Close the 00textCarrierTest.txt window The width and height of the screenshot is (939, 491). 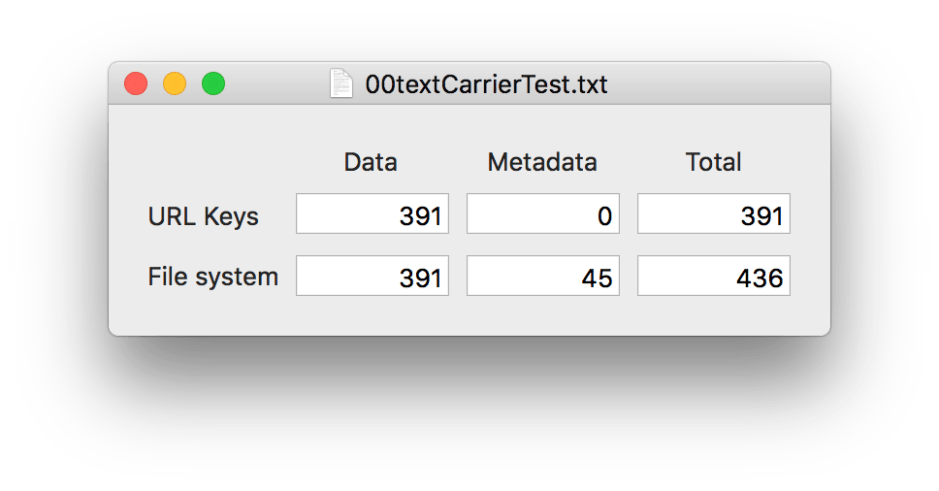coord(136,84)
